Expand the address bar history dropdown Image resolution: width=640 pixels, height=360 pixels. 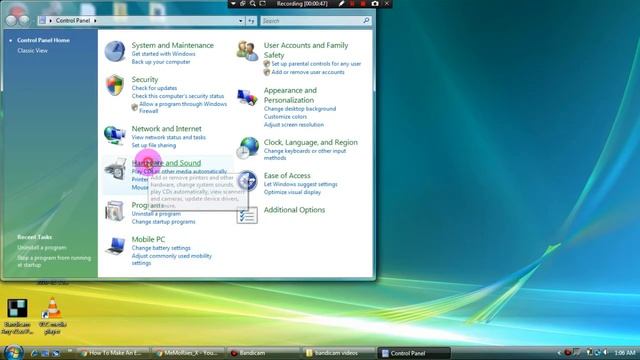point(240,20)
